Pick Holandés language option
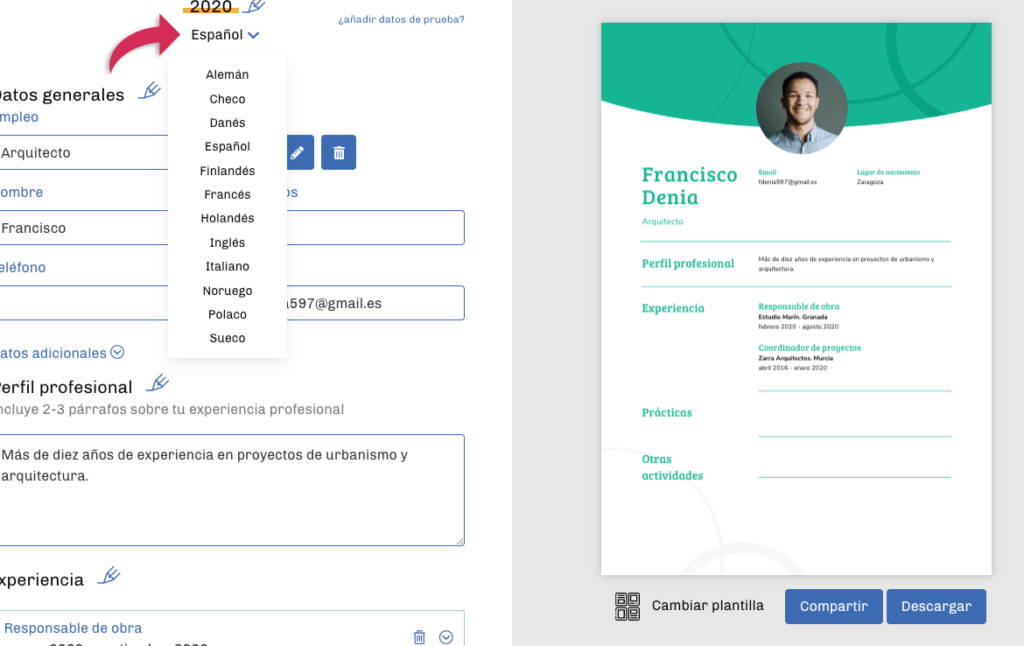Image resolution: width=1024 pixels, height=646 pixels. (227, 218)
